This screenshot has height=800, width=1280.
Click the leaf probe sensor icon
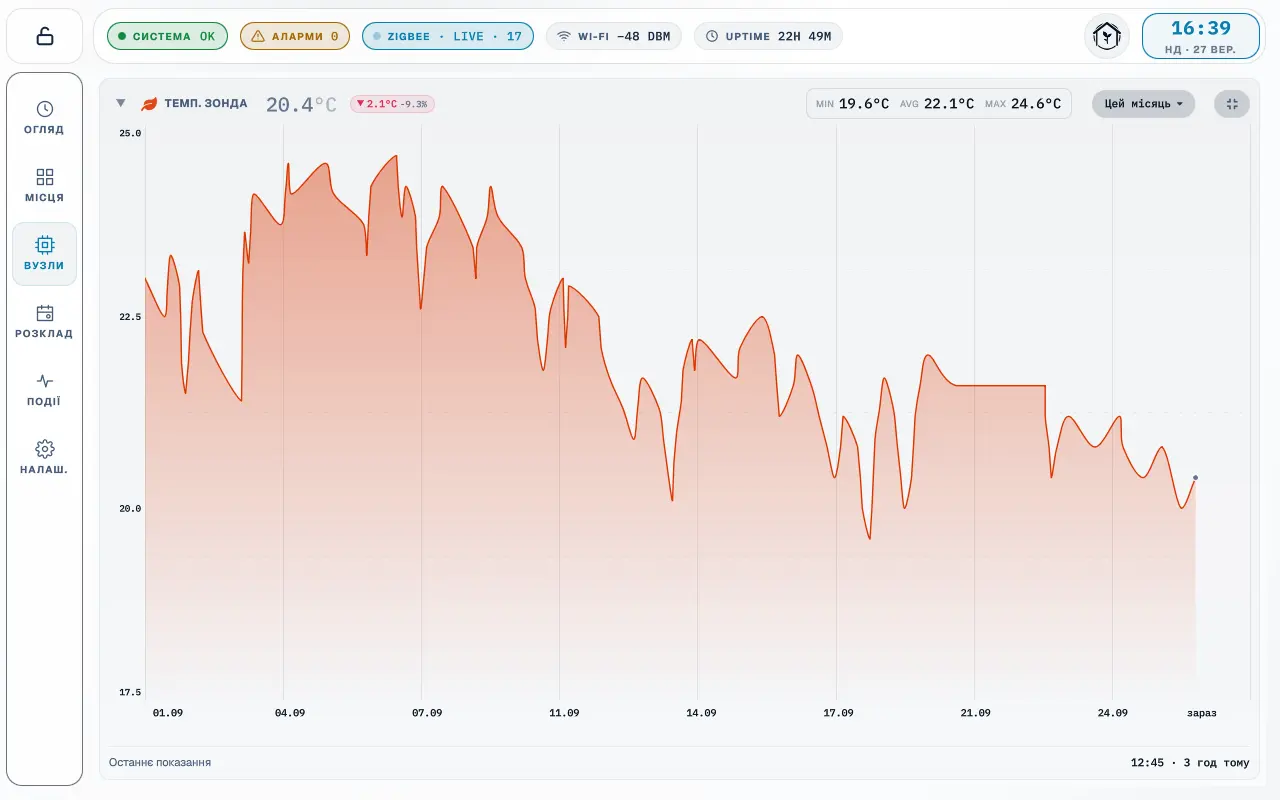(x=149, y=103)
